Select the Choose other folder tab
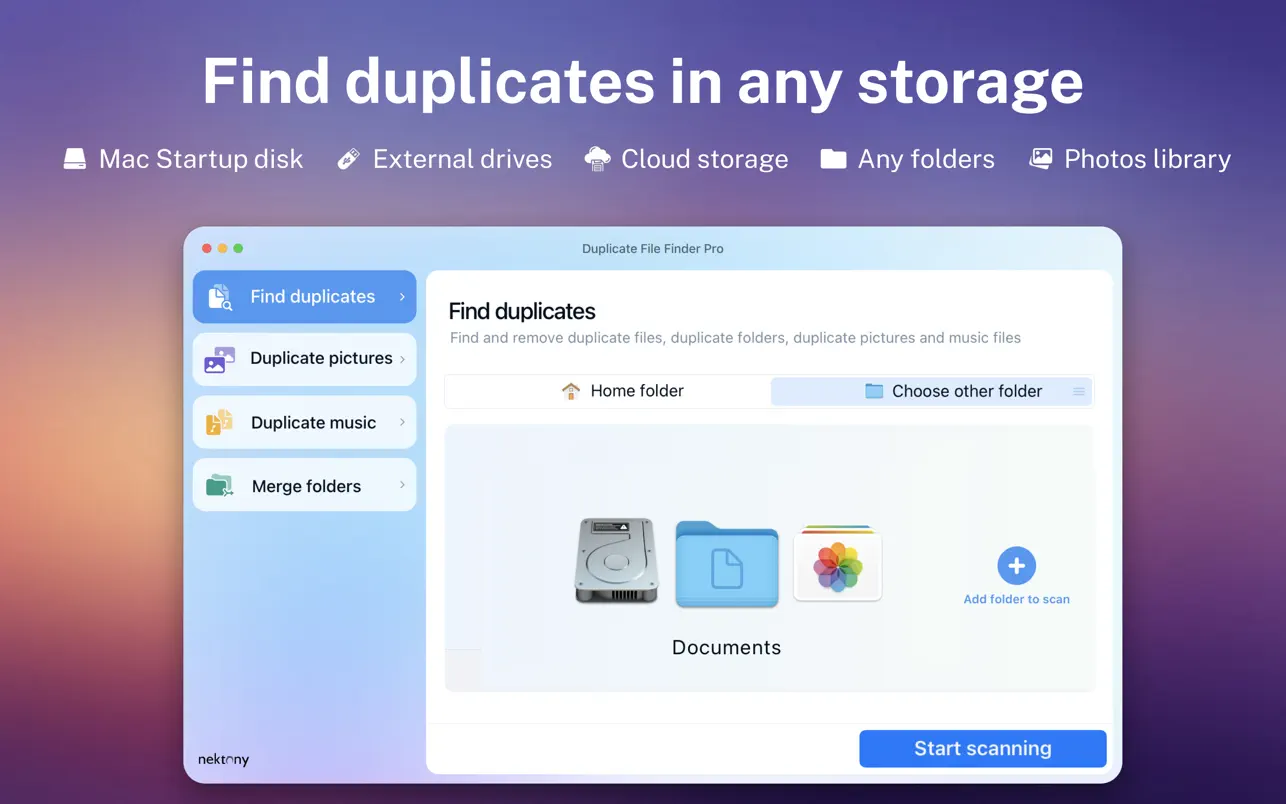The image size is (1286, 804). pyautogui.click(x=952, y=391)
